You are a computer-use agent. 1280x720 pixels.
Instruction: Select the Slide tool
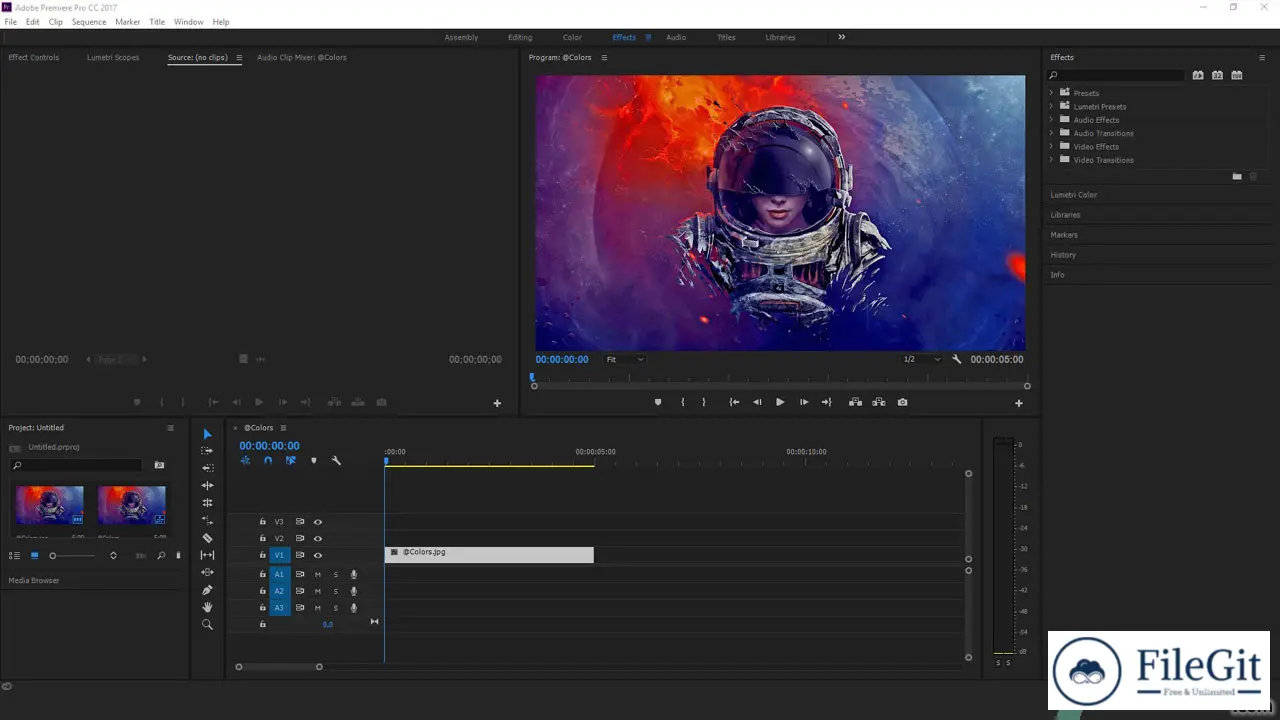click(207, 572)
